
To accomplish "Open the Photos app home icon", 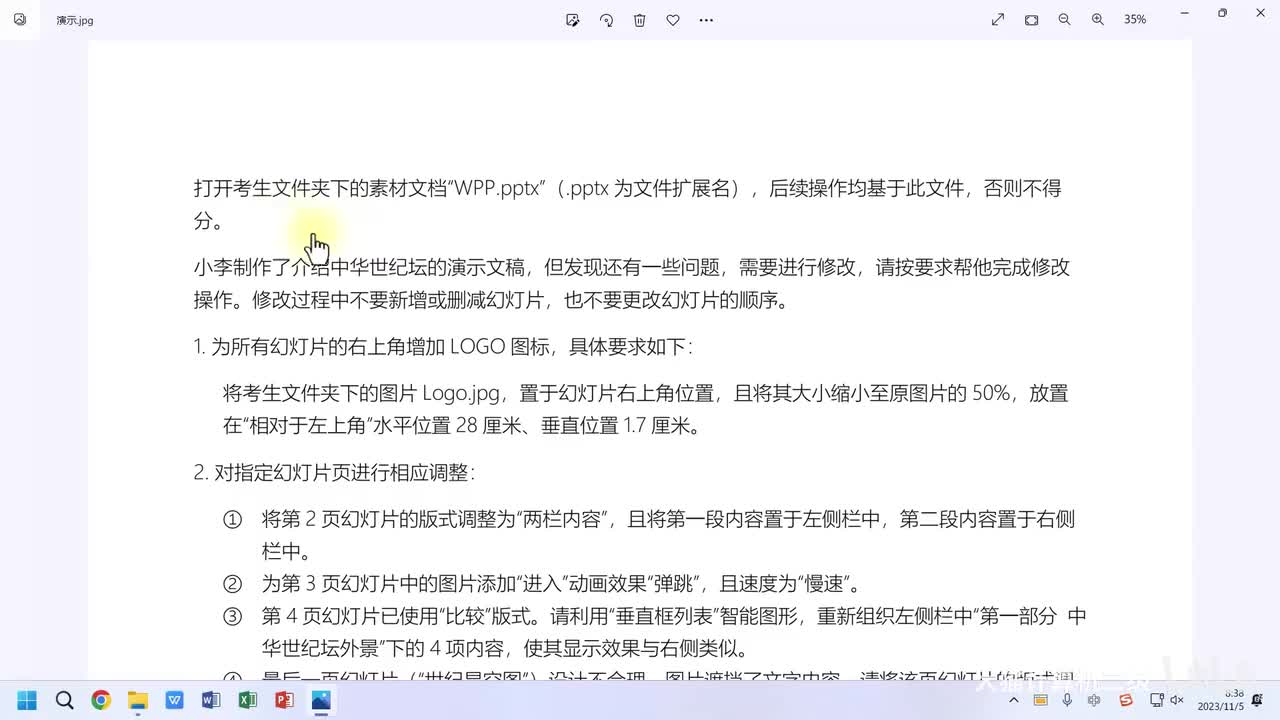I will (x=20, y=19).
